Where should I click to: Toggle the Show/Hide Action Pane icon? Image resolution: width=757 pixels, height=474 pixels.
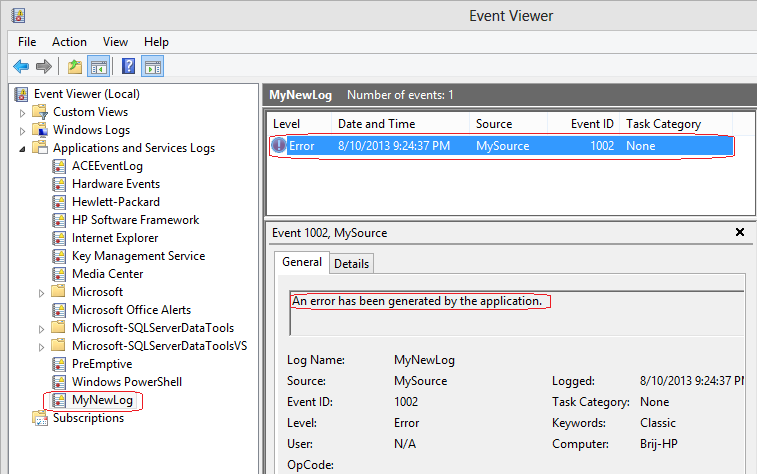point(153,66)
